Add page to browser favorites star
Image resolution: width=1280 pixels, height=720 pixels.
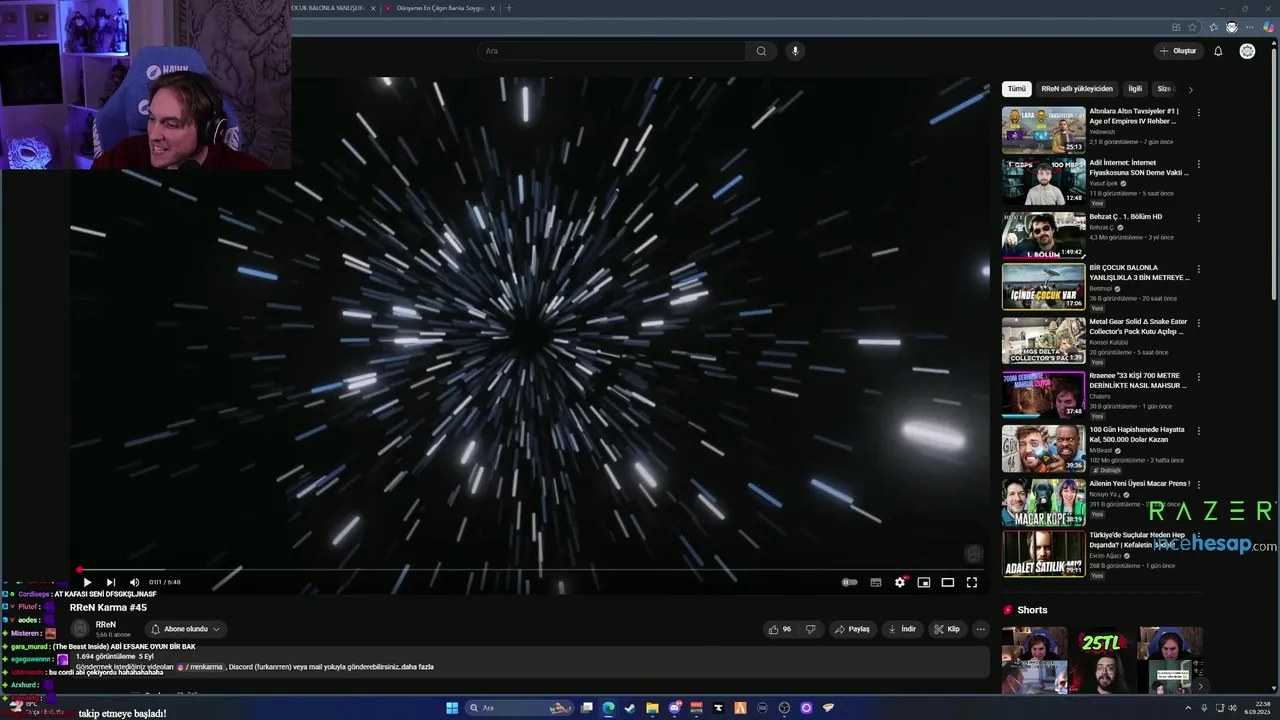(1192, 27)
